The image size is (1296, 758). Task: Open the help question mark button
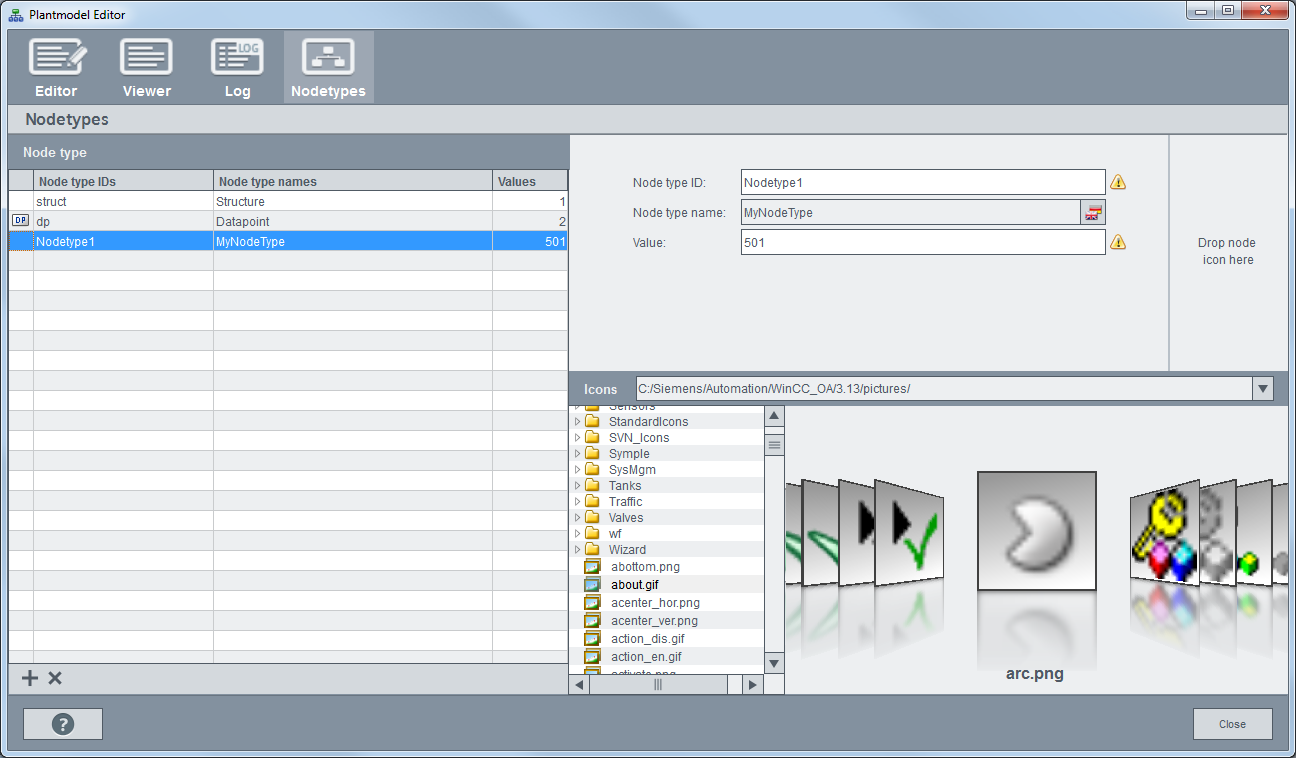[x=63, y=724]
